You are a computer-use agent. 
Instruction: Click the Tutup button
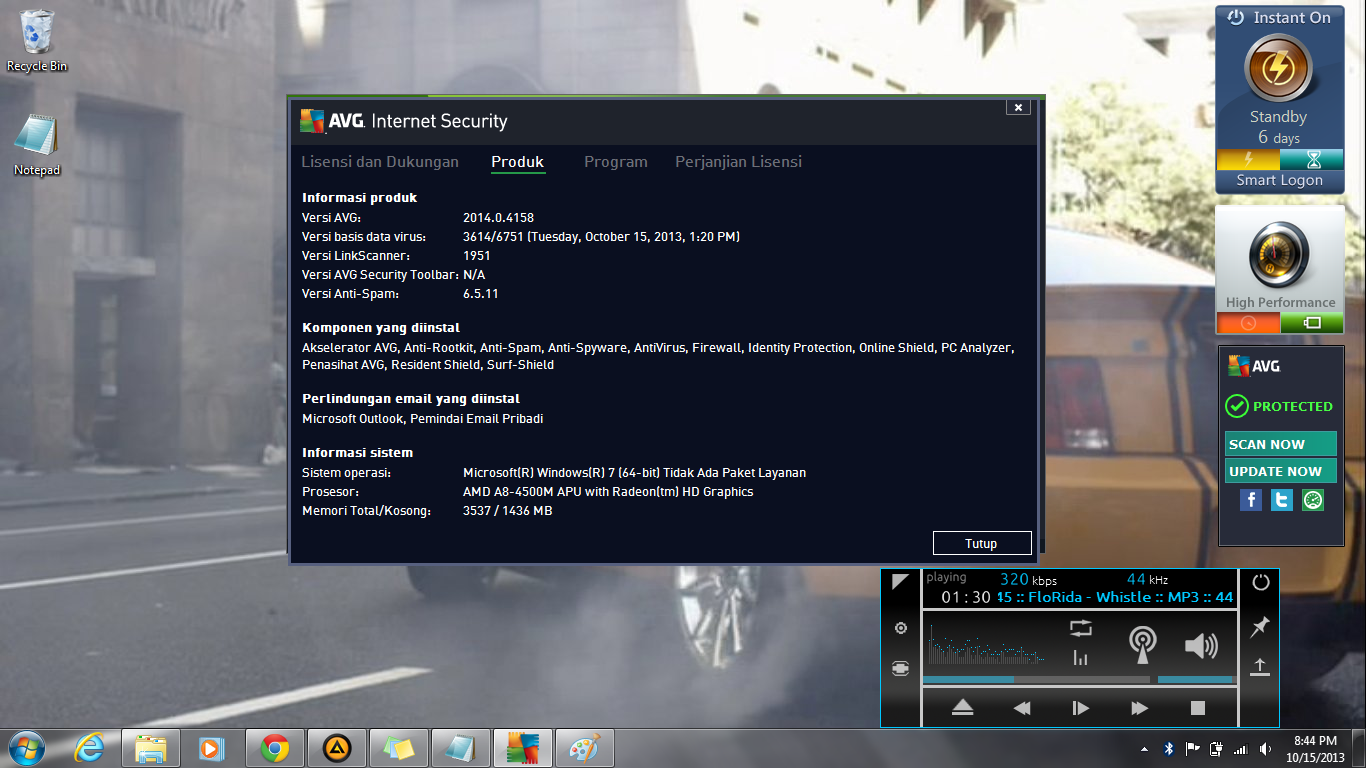pyautogui.click(x=981, y=543)
